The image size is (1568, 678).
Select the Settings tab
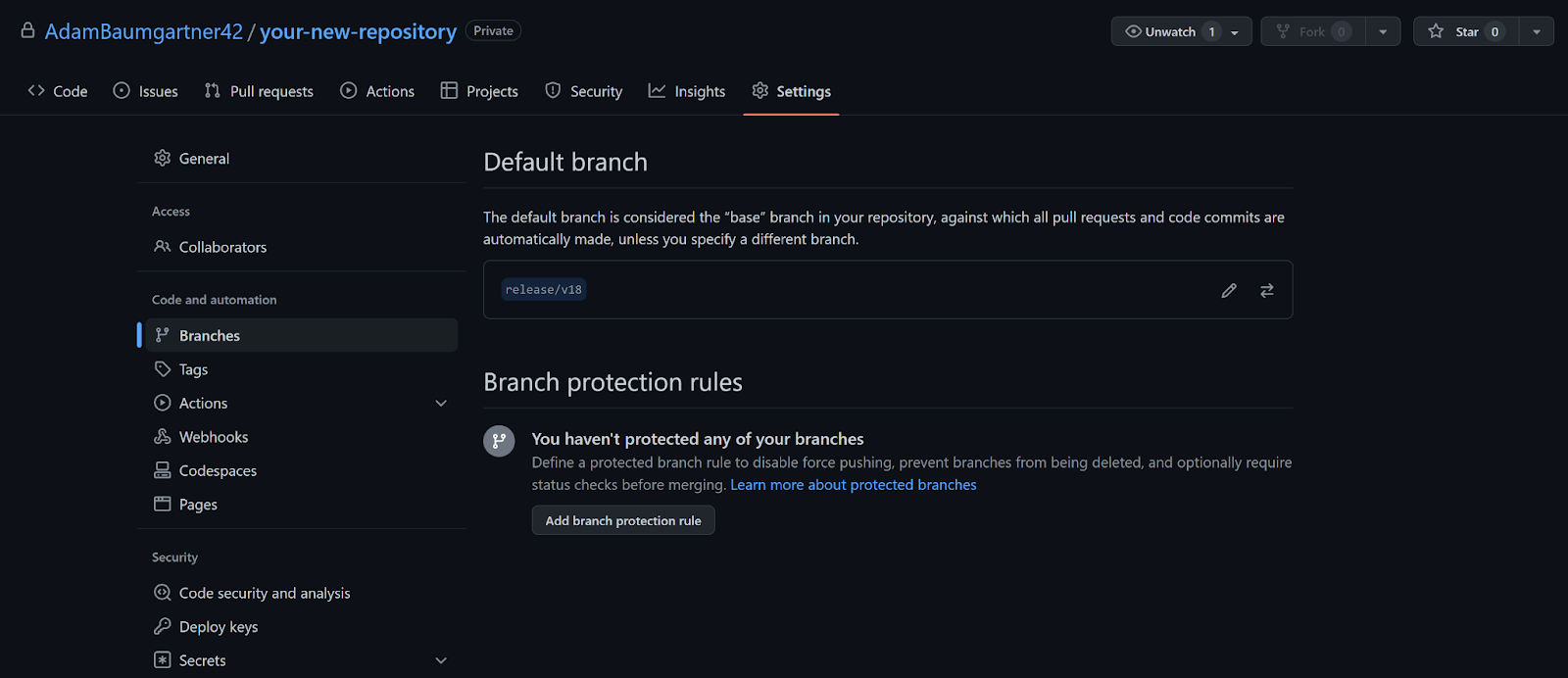pyautogui.click(x=791, y=91)
